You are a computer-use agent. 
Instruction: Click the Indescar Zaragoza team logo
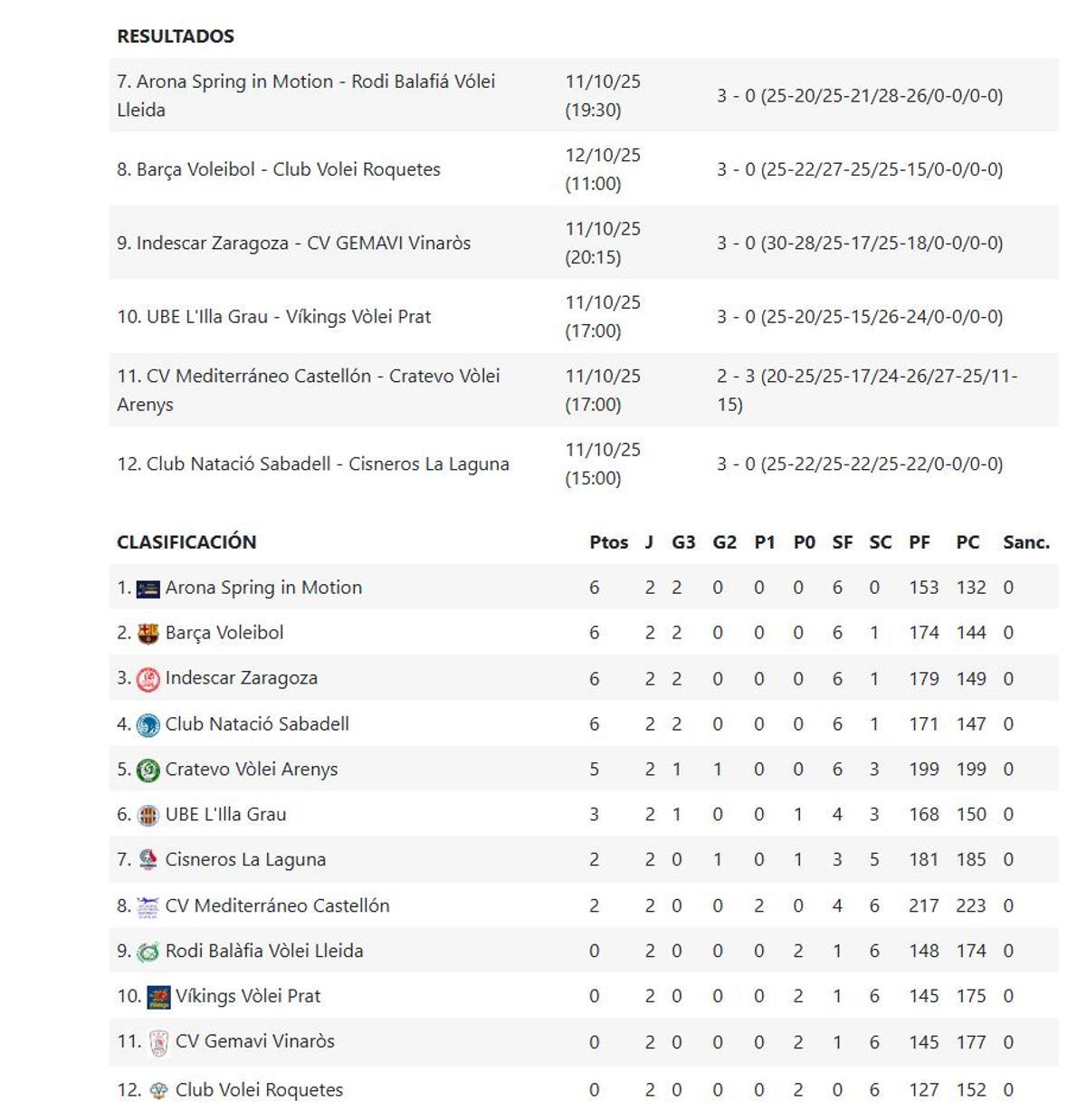[148, 679]
